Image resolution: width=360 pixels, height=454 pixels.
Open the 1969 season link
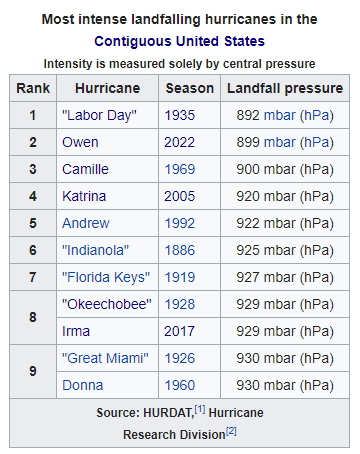pyautogui.click(x=180, y=169)
